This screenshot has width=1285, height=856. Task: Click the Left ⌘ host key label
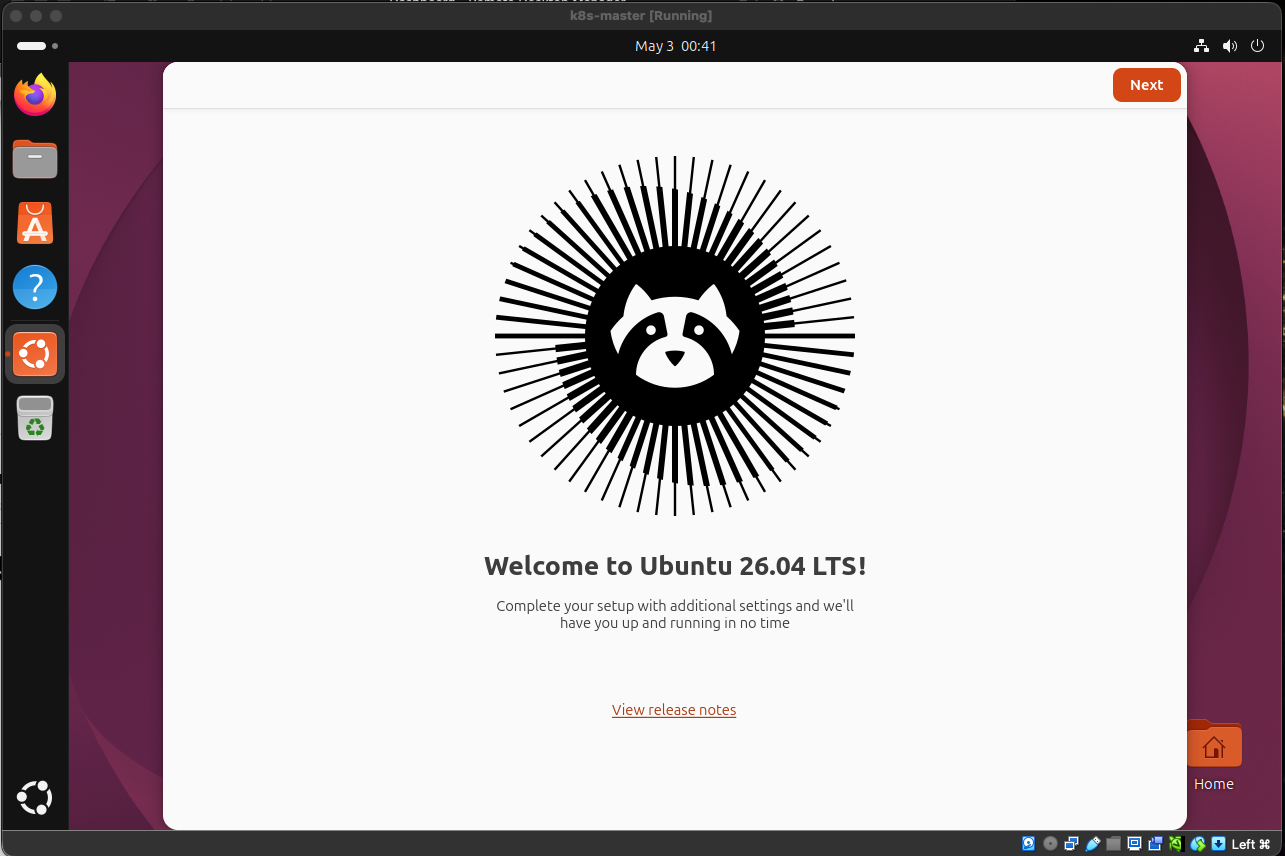coord(1251,844)
